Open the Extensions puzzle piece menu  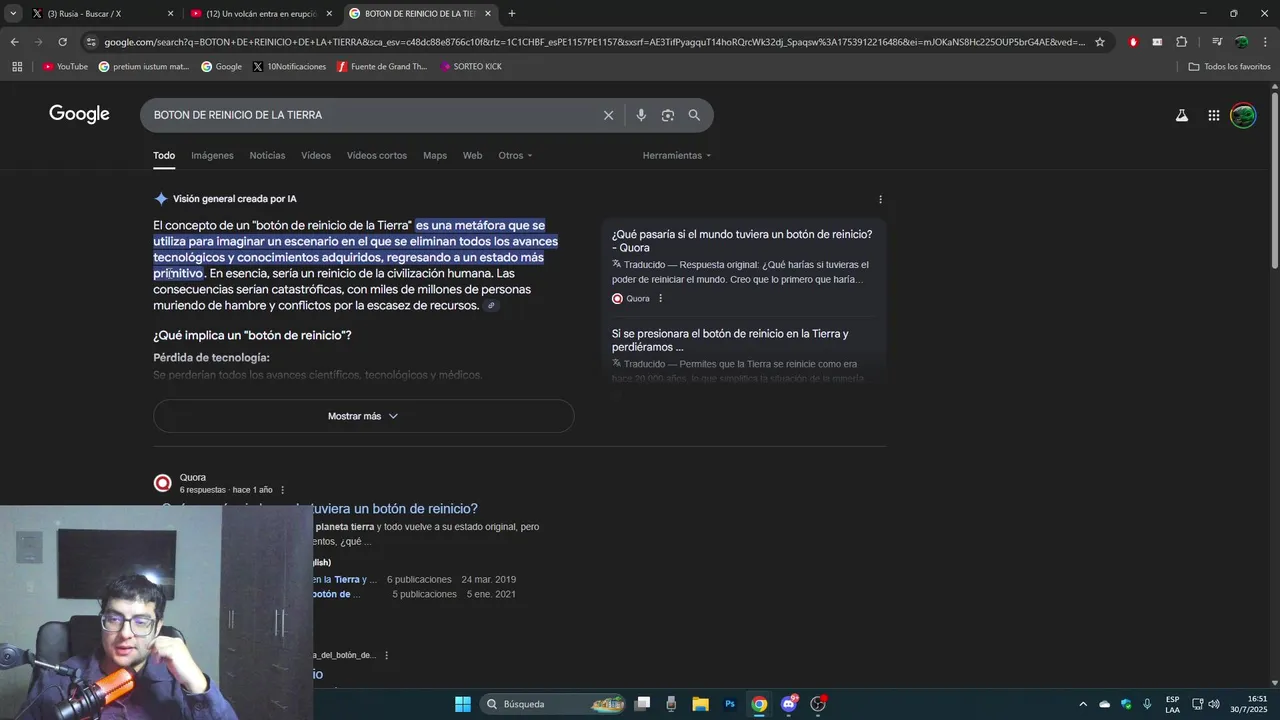(x=1181, y=42)
